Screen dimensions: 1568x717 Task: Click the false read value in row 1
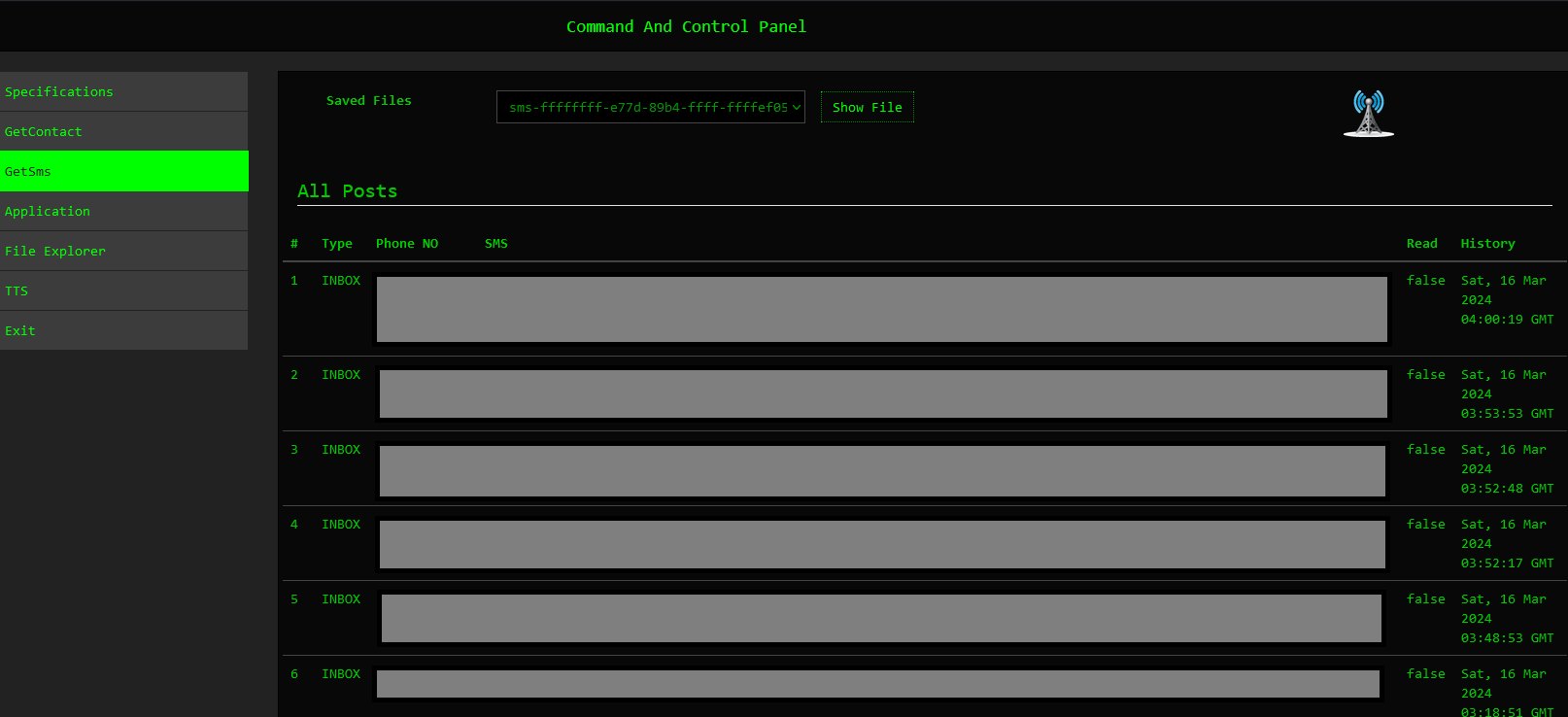(1426, 281)
